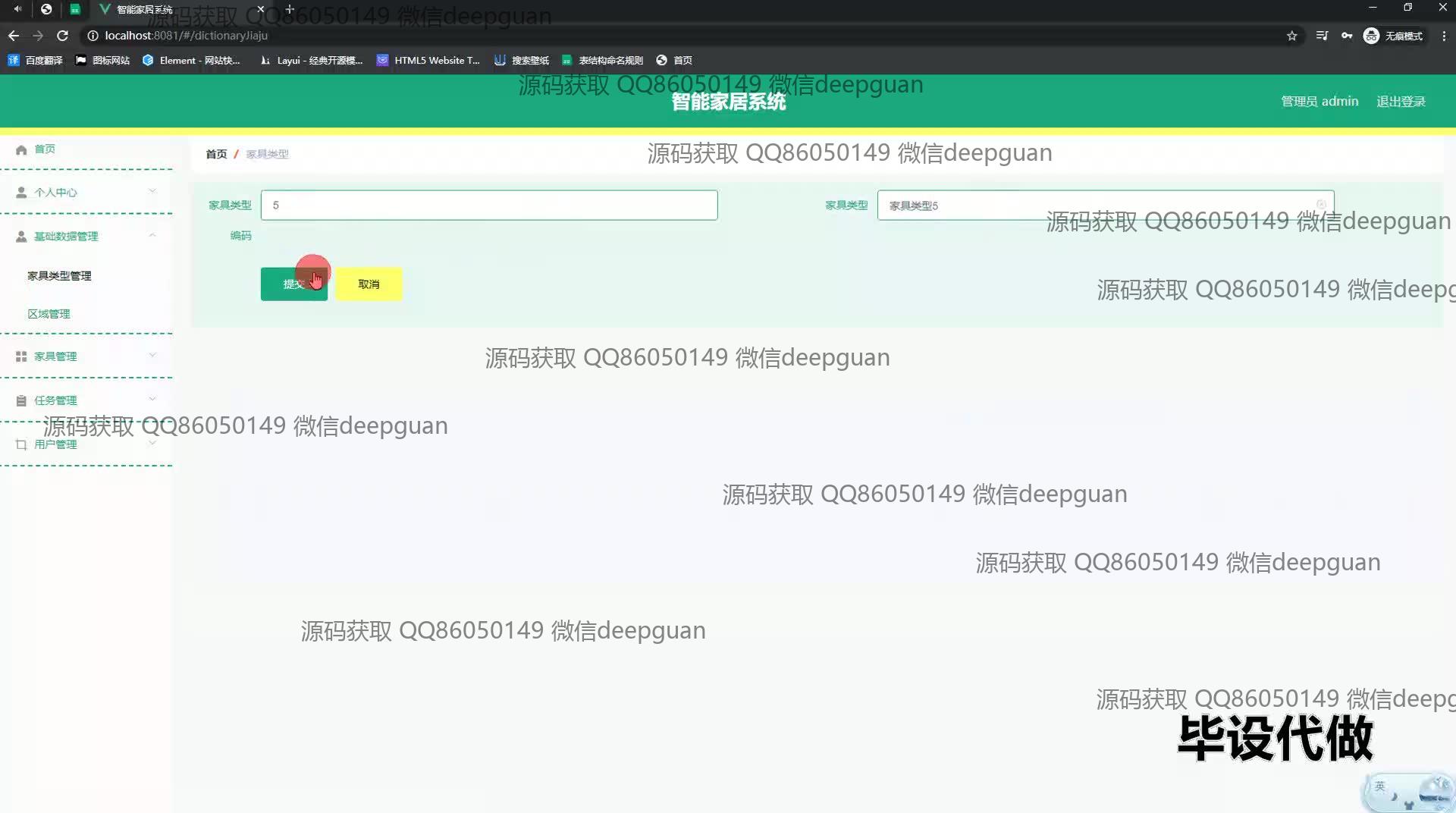Open the password key icon in toolbar

point(1346,36)
